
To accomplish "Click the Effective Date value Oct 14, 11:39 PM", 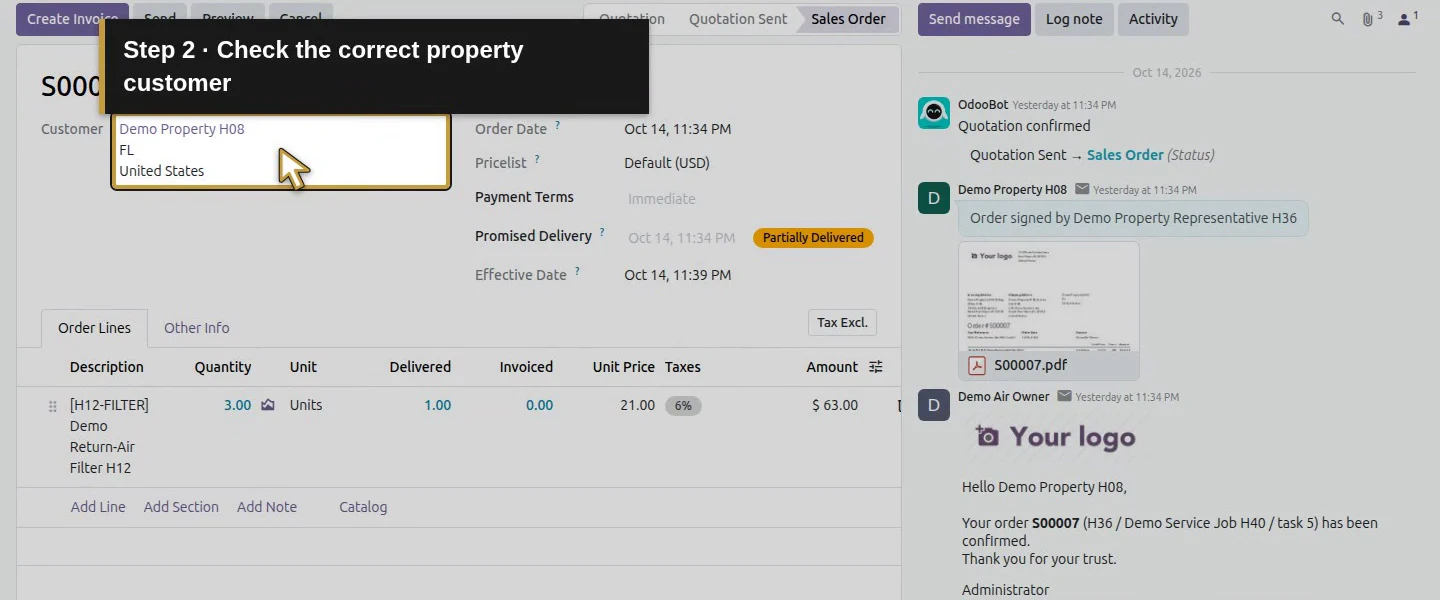I will point(678,275).
